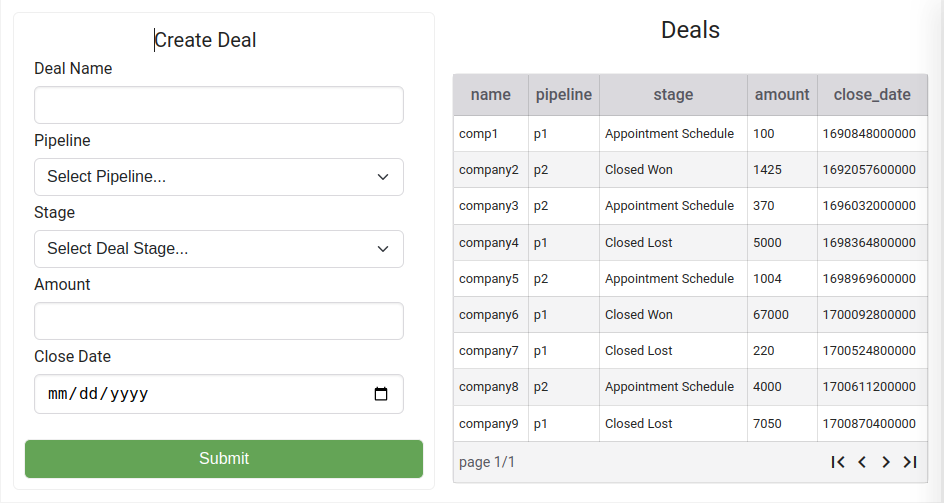The height and width of the screenshot is (503, 944).
Task: Jump to last page of Deals table
Action: [910, 462]
